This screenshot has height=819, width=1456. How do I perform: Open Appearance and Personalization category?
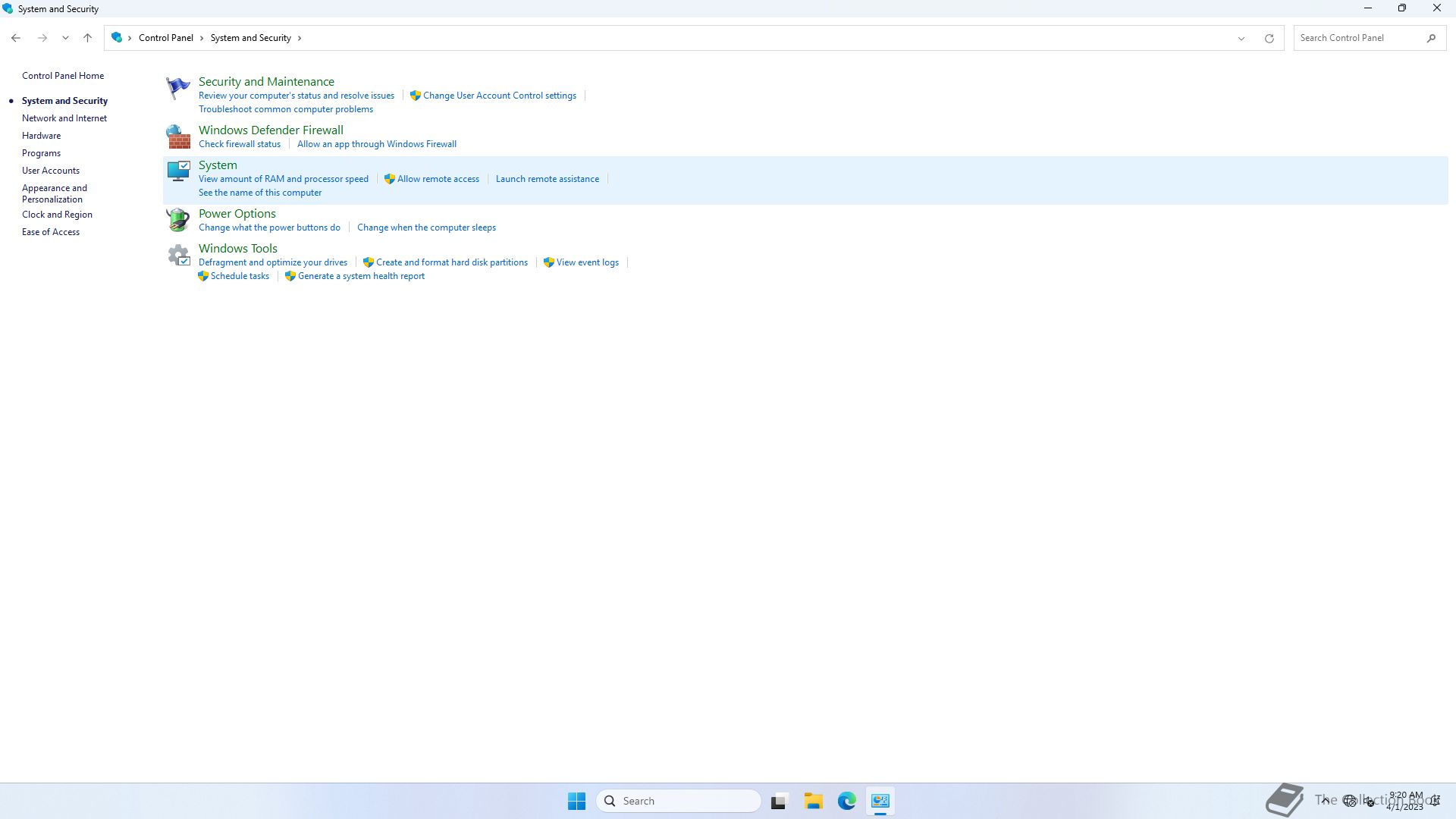[x=55, y=193]
